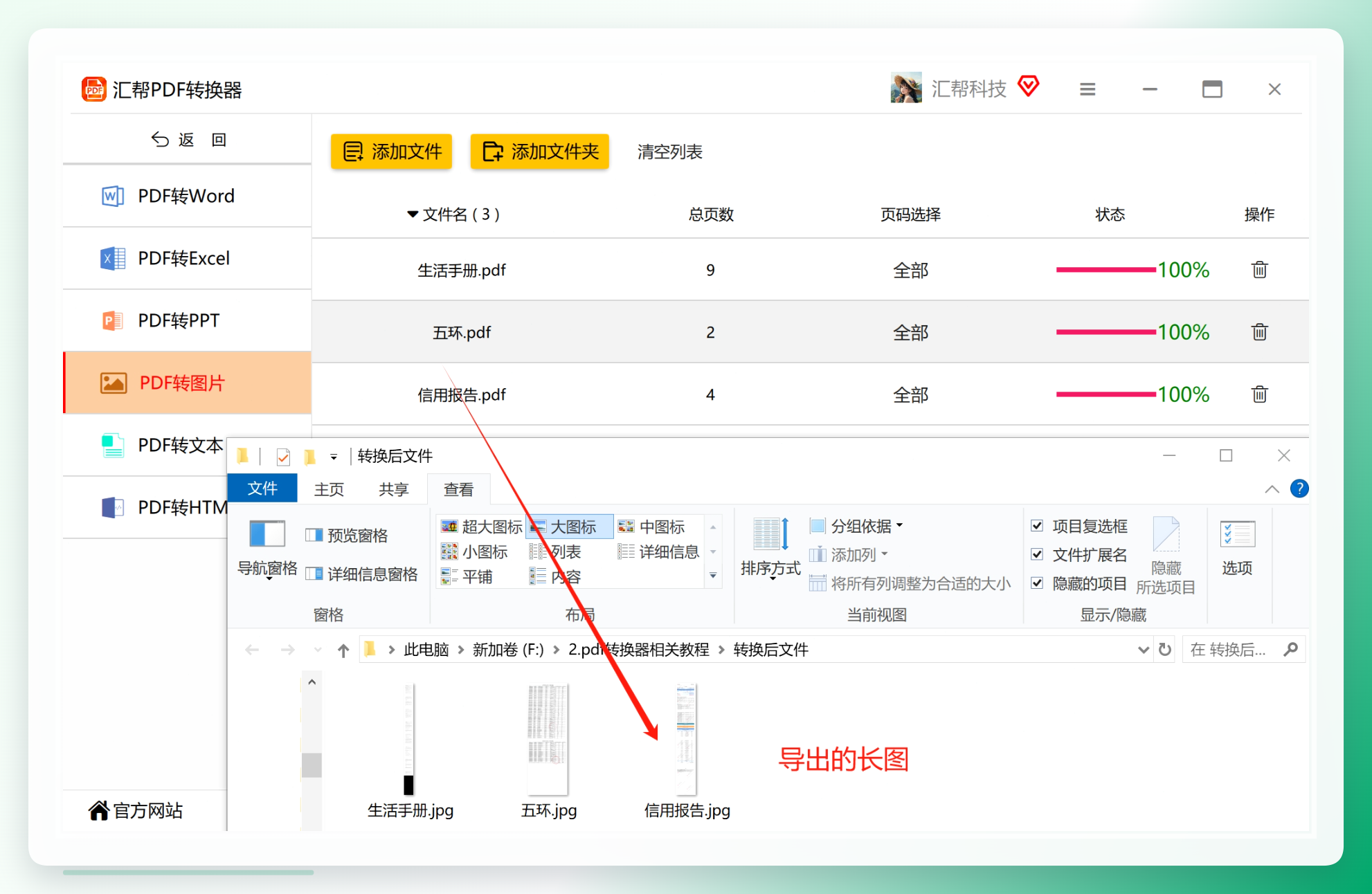Open 官方网站 link
Image resolution: width=1372 pixels, height=894 pixels.
coord(136,811)
